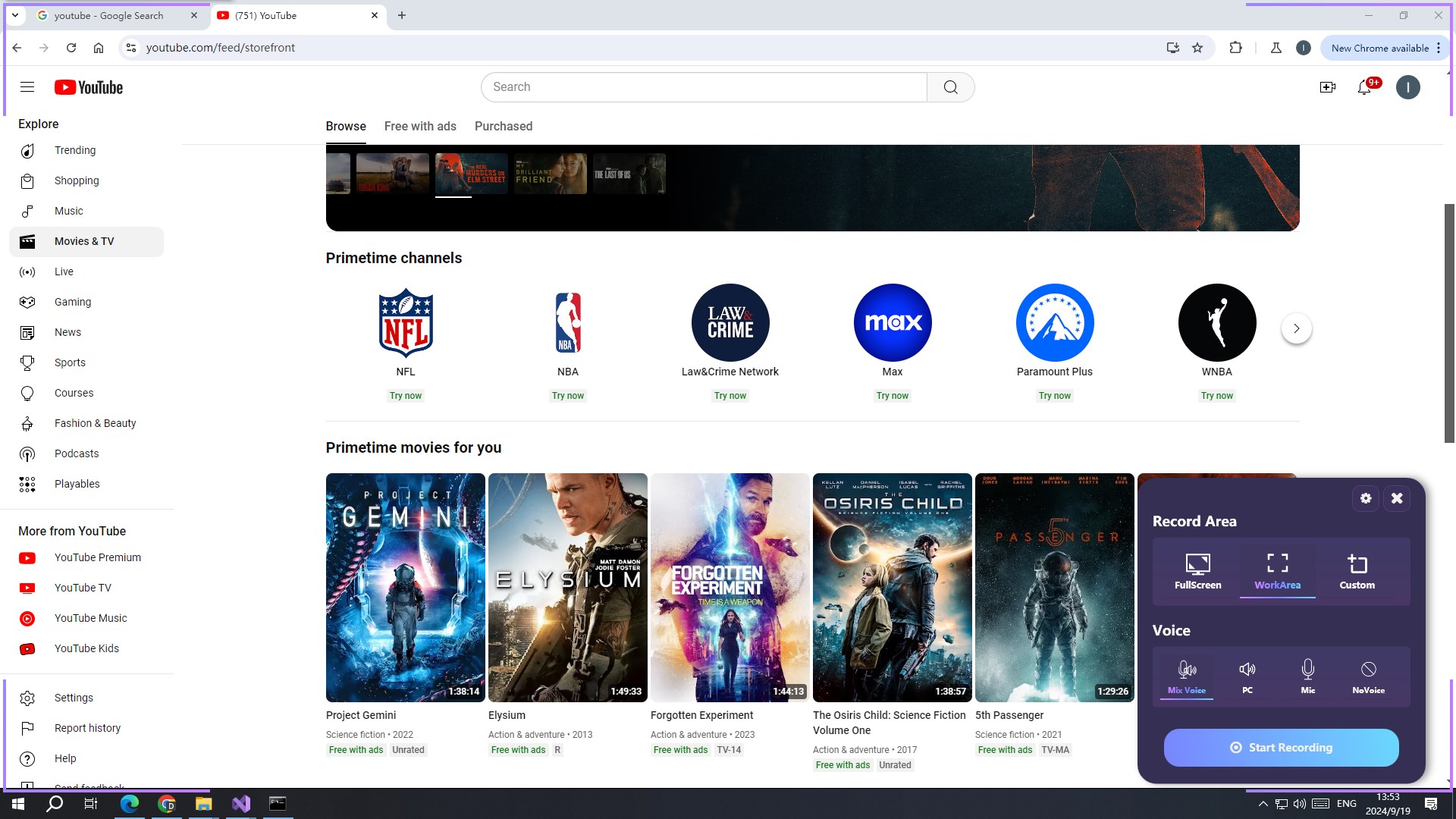The image size is (1456, 819).
Task: Open the notifications bell
Action: point(1364,87)
